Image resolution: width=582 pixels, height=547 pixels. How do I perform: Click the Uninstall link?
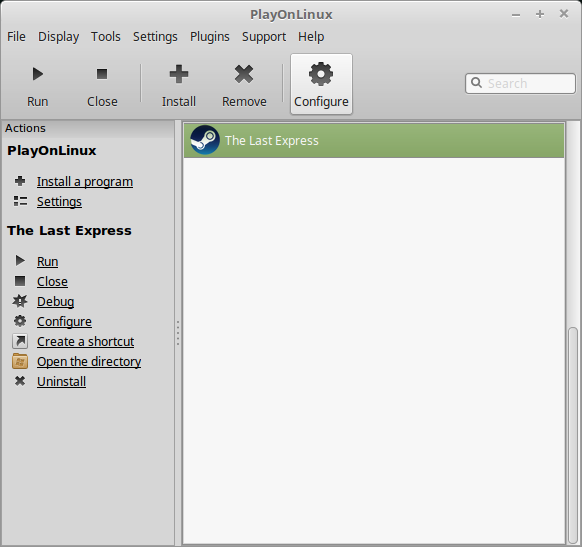[x=62, y=381]
